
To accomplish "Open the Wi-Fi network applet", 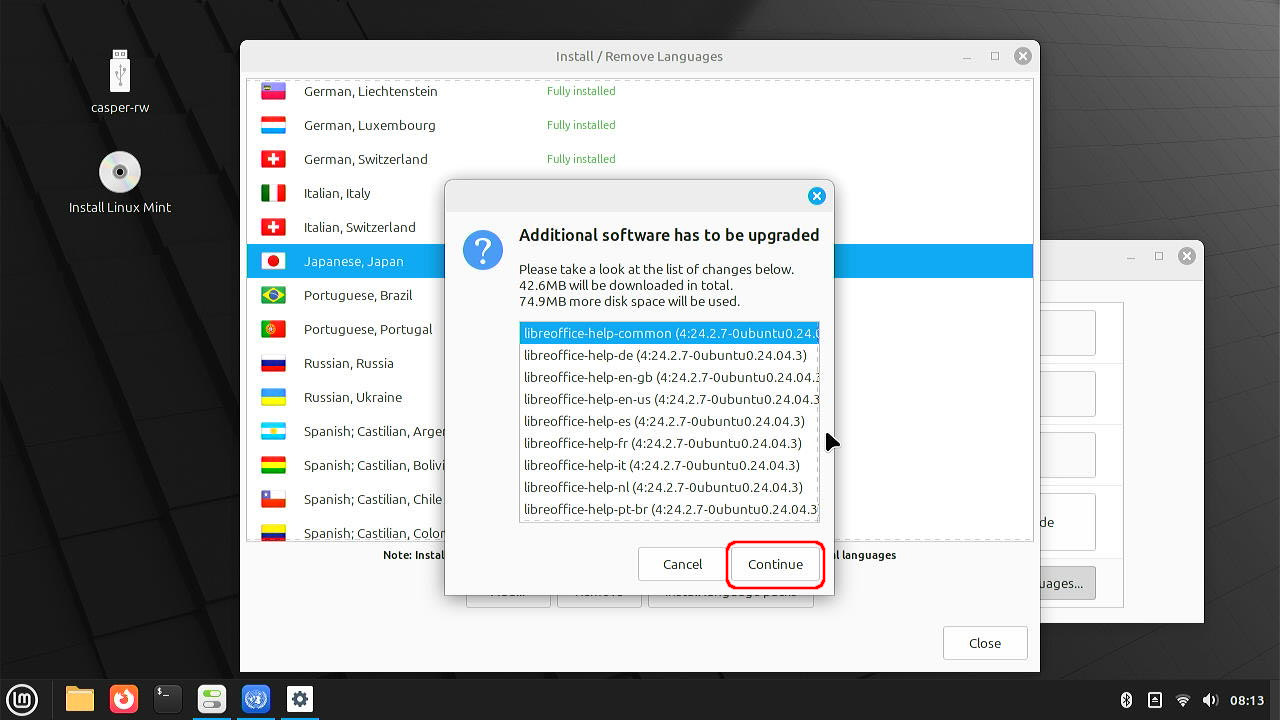I will [1183, 700].
